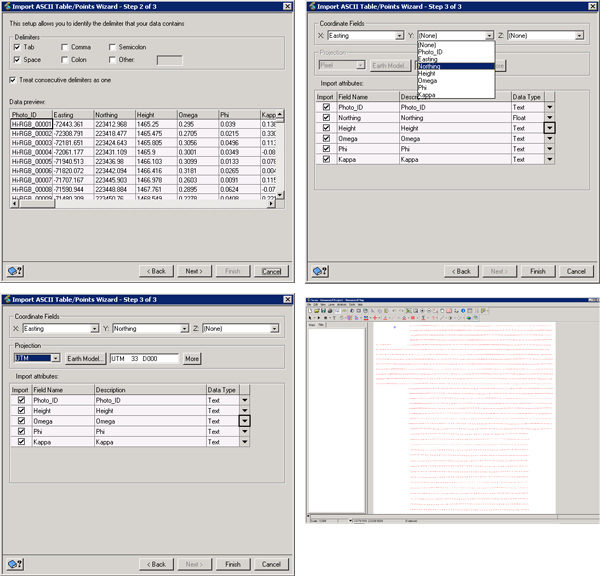Select Height in the open Y list
Image resolution: width=600 pixels, height=576 pixels.
456,73
